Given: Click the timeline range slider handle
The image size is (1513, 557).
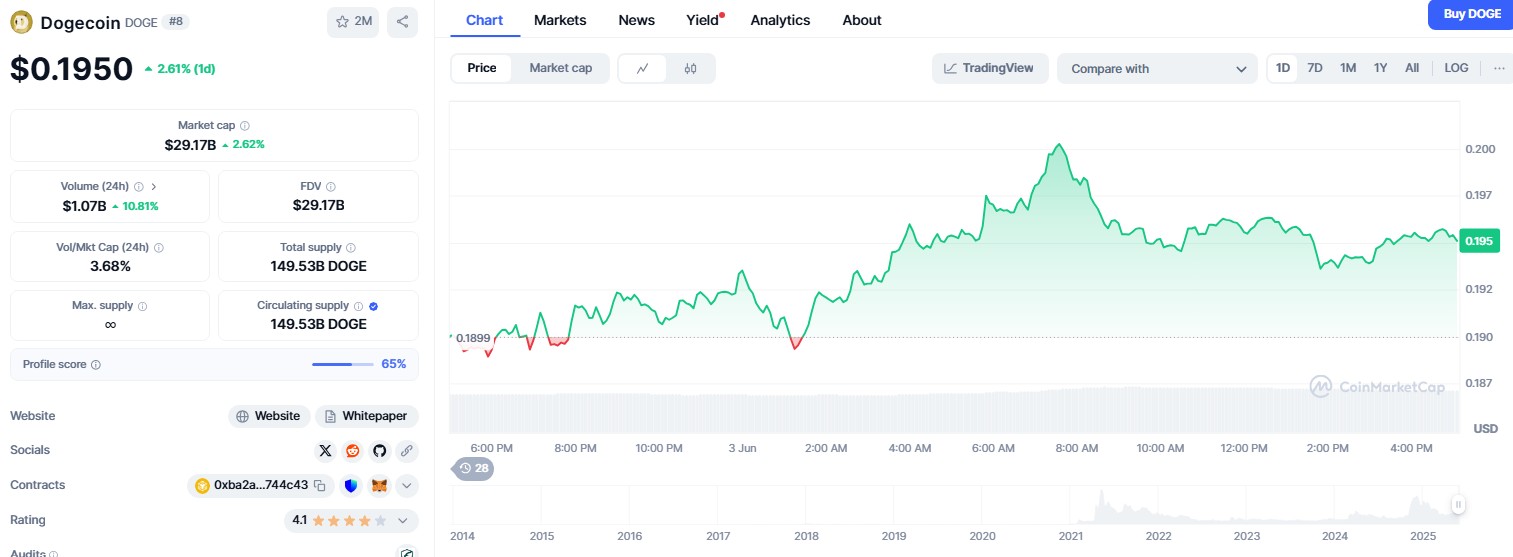Looking at the screenshot, I should (x=1458, y=505).
